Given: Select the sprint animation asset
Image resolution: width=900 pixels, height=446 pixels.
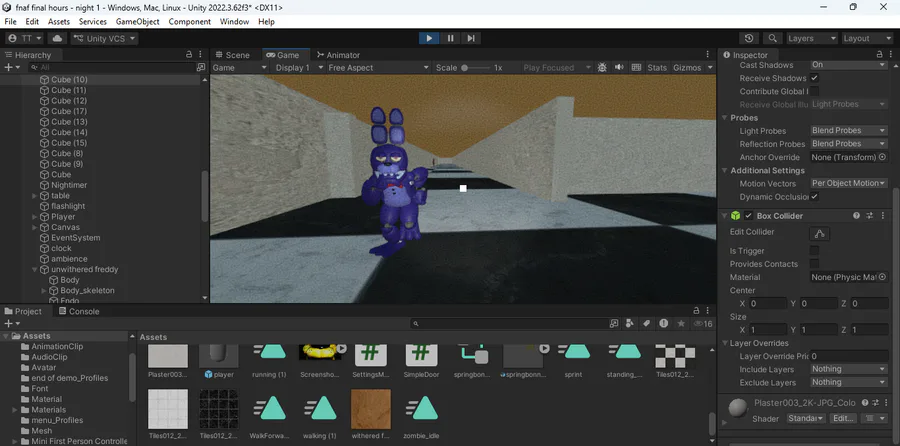Looking at the screenshot, I should pyautogui.click(x=573, y=361).
